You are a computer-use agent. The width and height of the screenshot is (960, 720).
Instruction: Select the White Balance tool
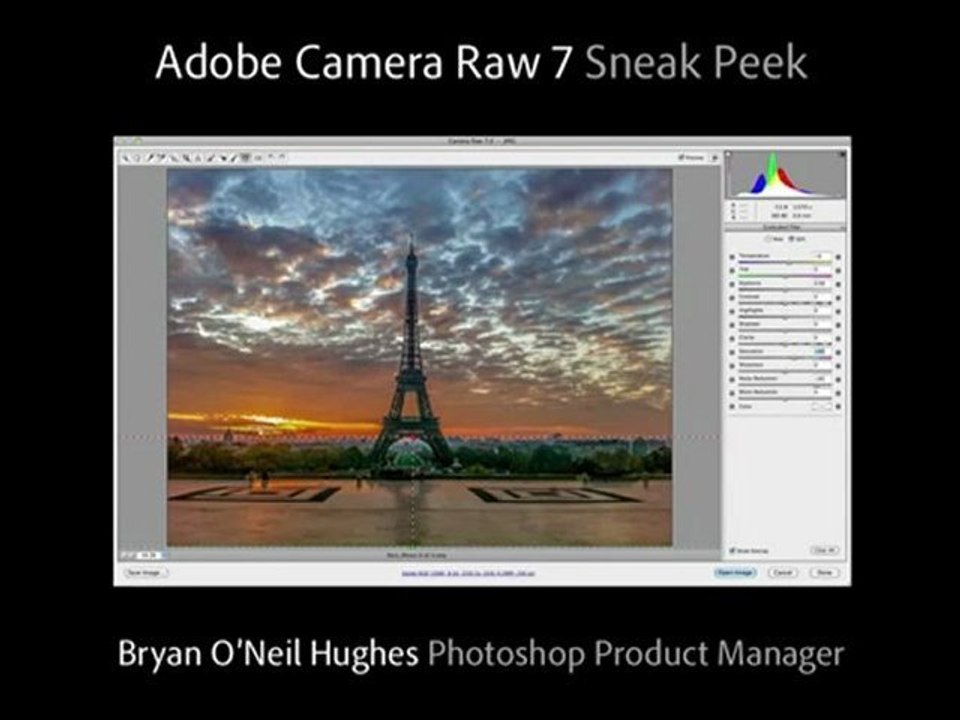click(150, 157)
